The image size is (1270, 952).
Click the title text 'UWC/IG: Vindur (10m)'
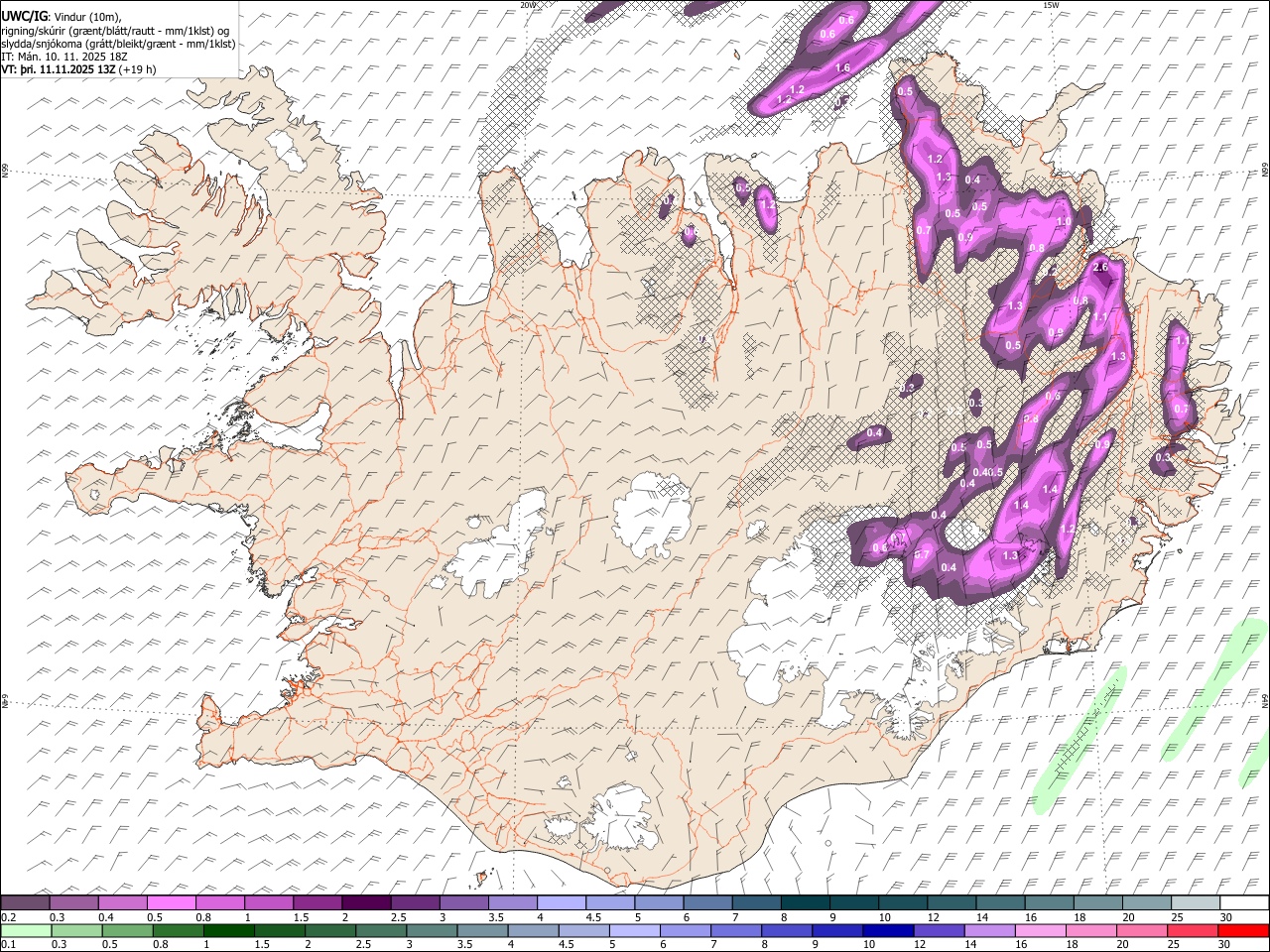click(x=61, y=16)
